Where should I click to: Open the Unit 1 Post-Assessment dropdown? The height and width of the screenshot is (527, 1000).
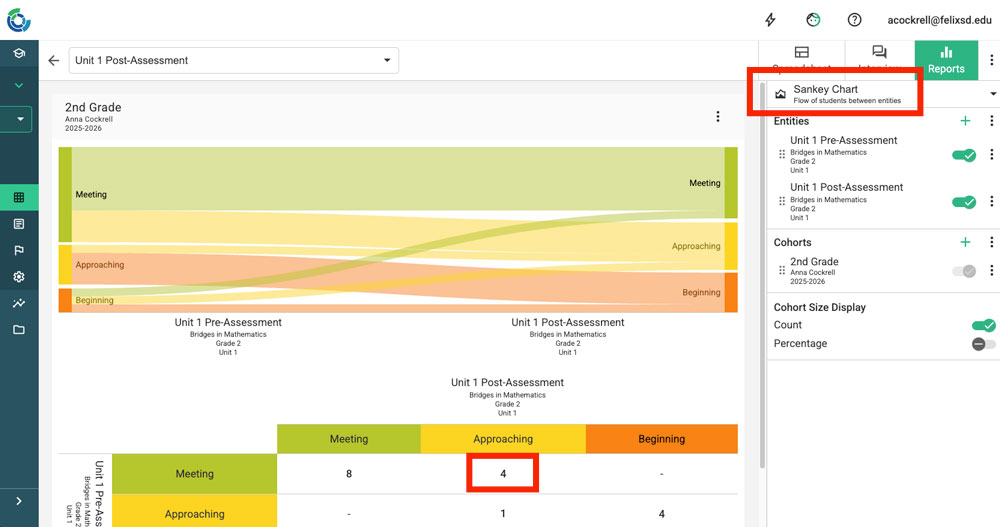[233, 61]
